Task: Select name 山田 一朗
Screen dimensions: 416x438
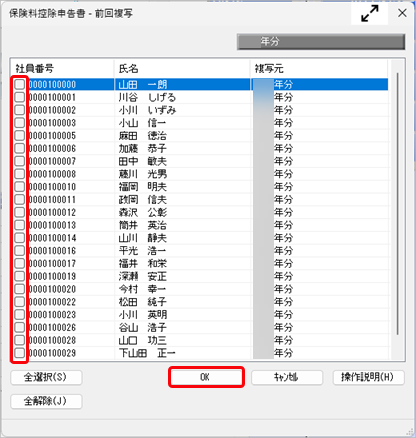Action: pyautogui.click(x=143, y=84)
